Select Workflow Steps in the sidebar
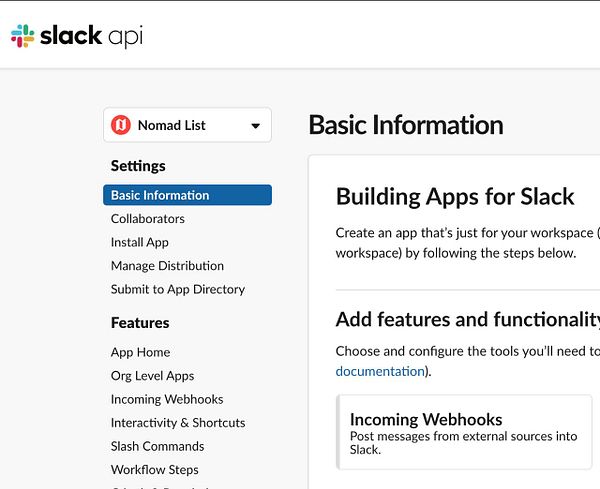600x489 pixels. click(x=155, y=469)
